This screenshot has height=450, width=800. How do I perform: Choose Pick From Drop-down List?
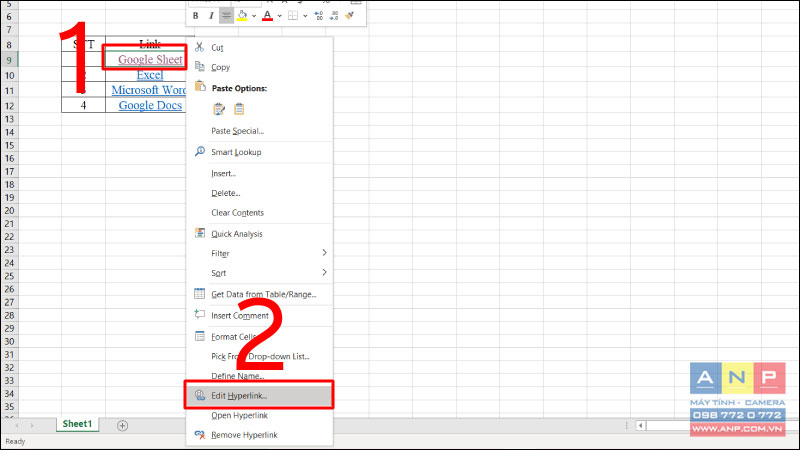[x=260, y=357]
